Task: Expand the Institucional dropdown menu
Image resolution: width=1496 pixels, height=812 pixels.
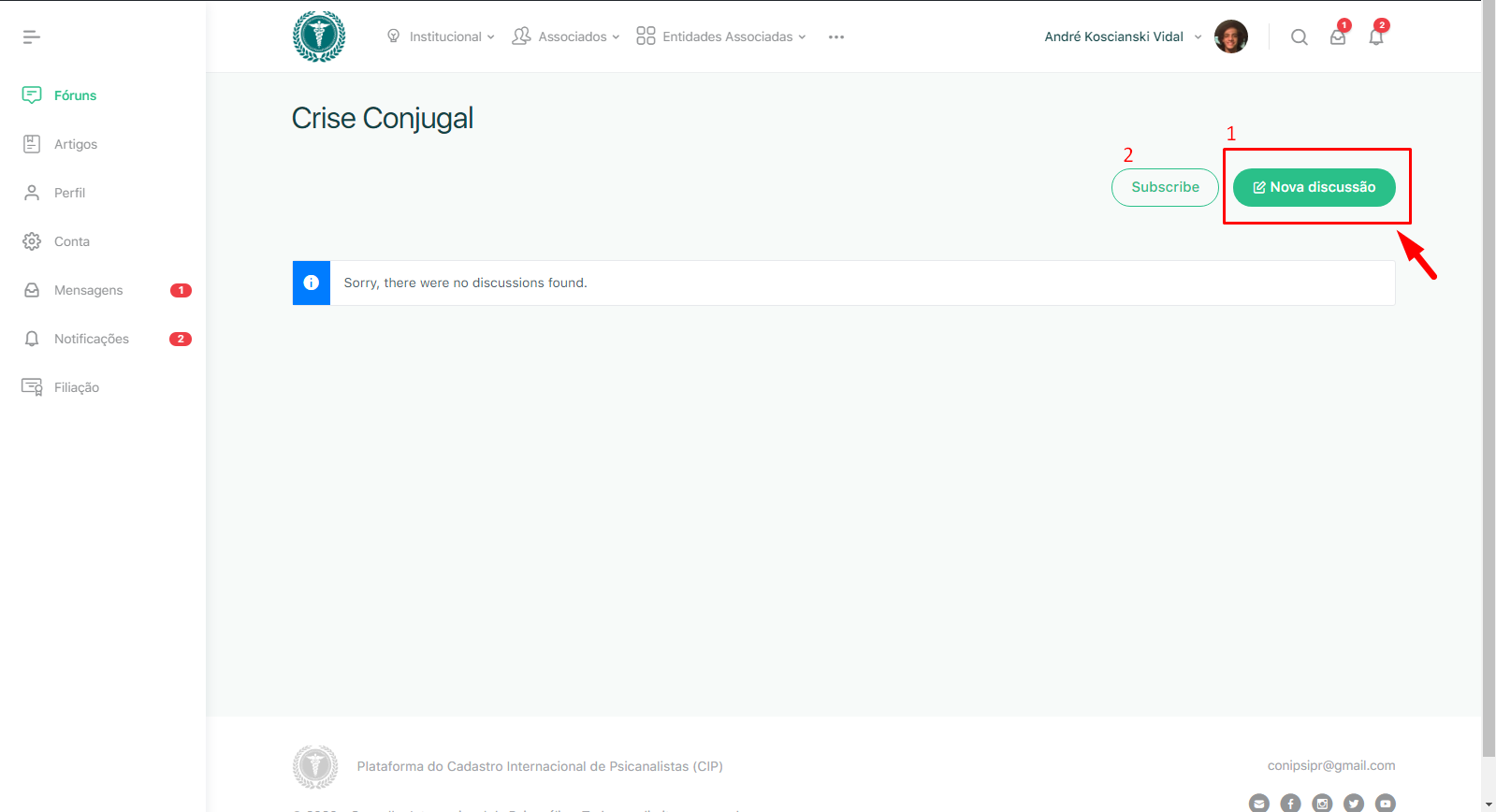Action: click(441, 36)
